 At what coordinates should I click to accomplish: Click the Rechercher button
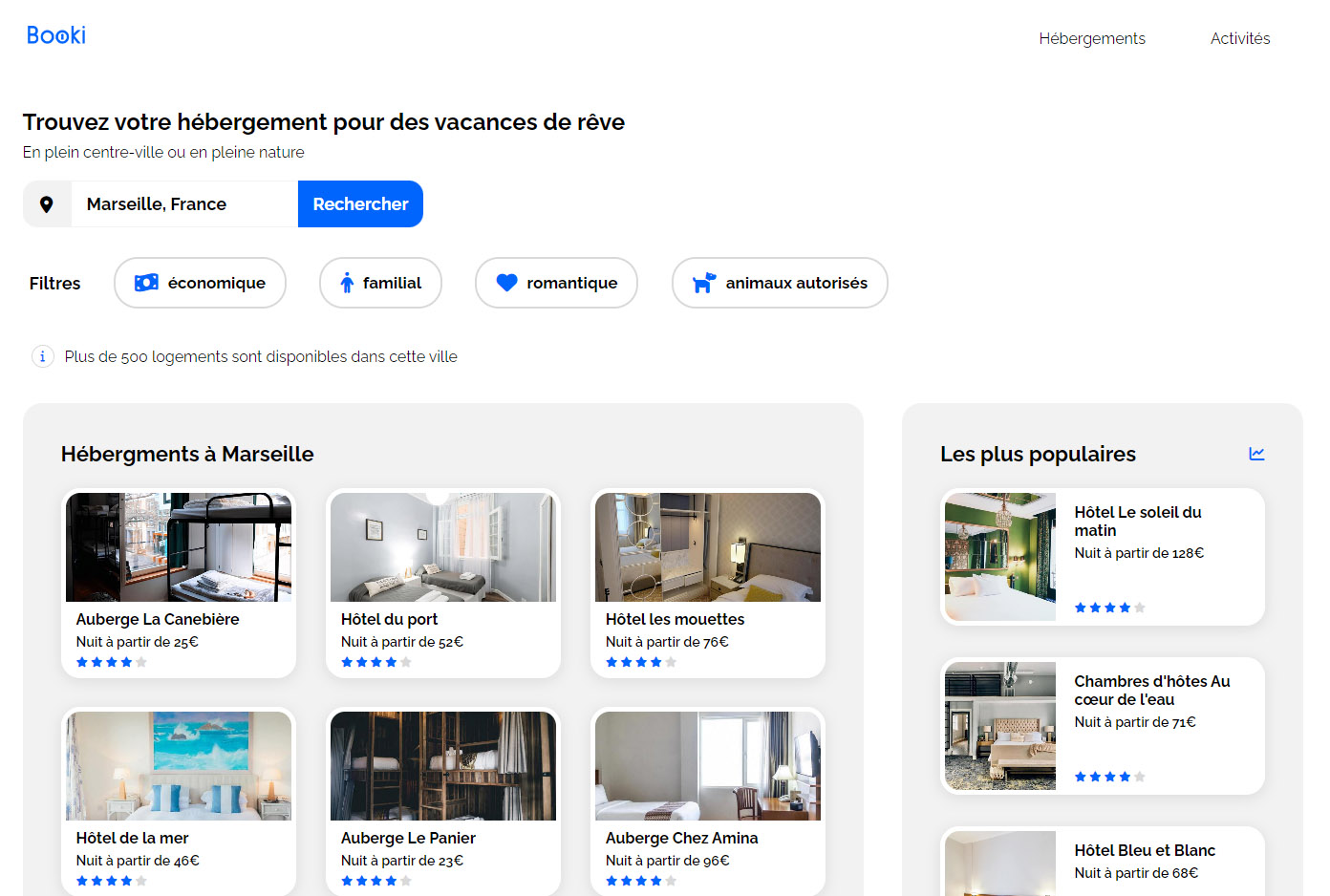(x=360, y=204)
